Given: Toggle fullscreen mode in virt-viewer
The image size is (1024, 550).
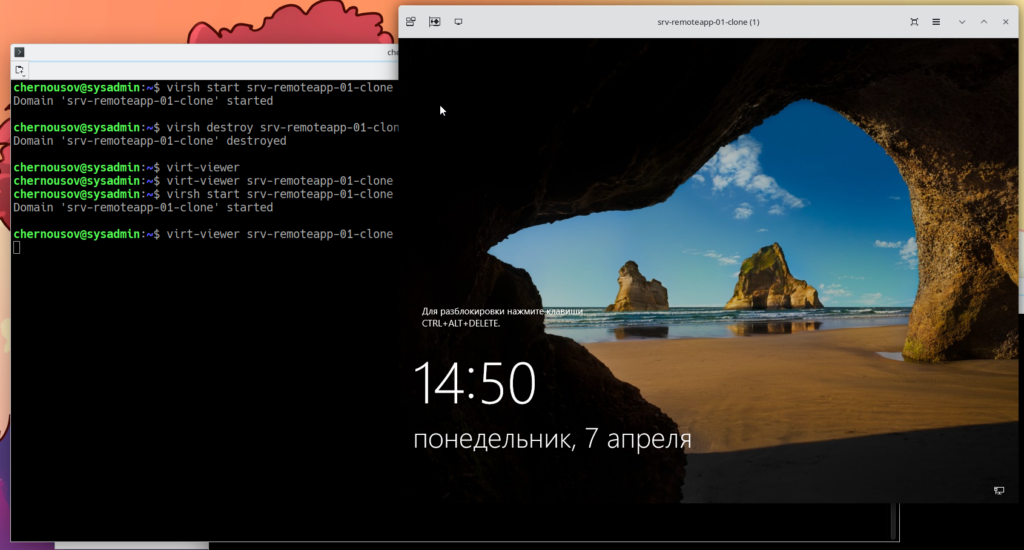Looking at the screenshot, I should pos(914,21).
